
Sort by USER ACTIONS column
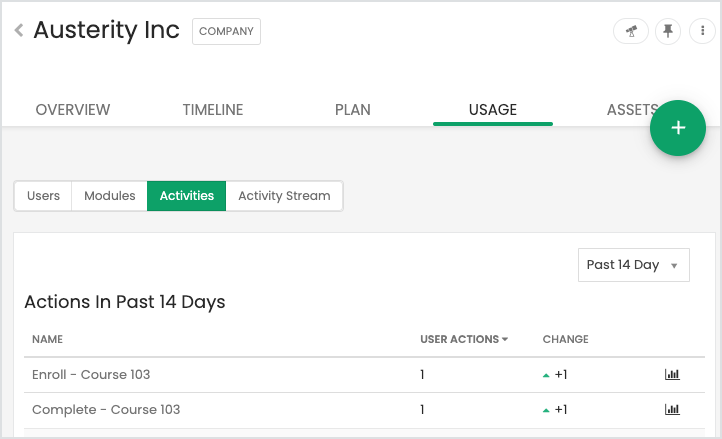click(x=464, y=339)
